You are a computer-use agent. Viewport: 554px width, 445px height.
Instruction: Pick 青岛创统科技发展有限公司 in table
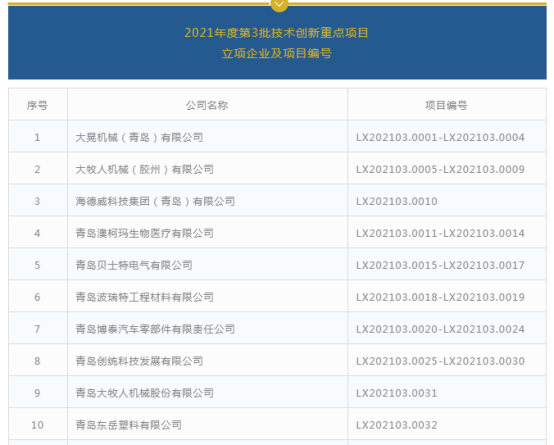139,361
